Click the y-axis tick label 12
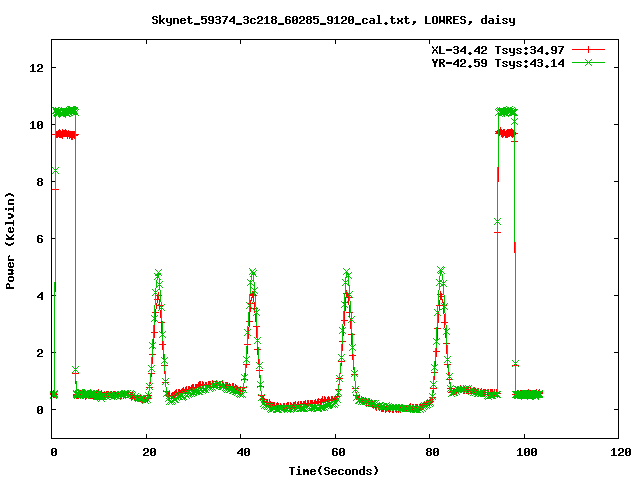 (x=36, y=68)
